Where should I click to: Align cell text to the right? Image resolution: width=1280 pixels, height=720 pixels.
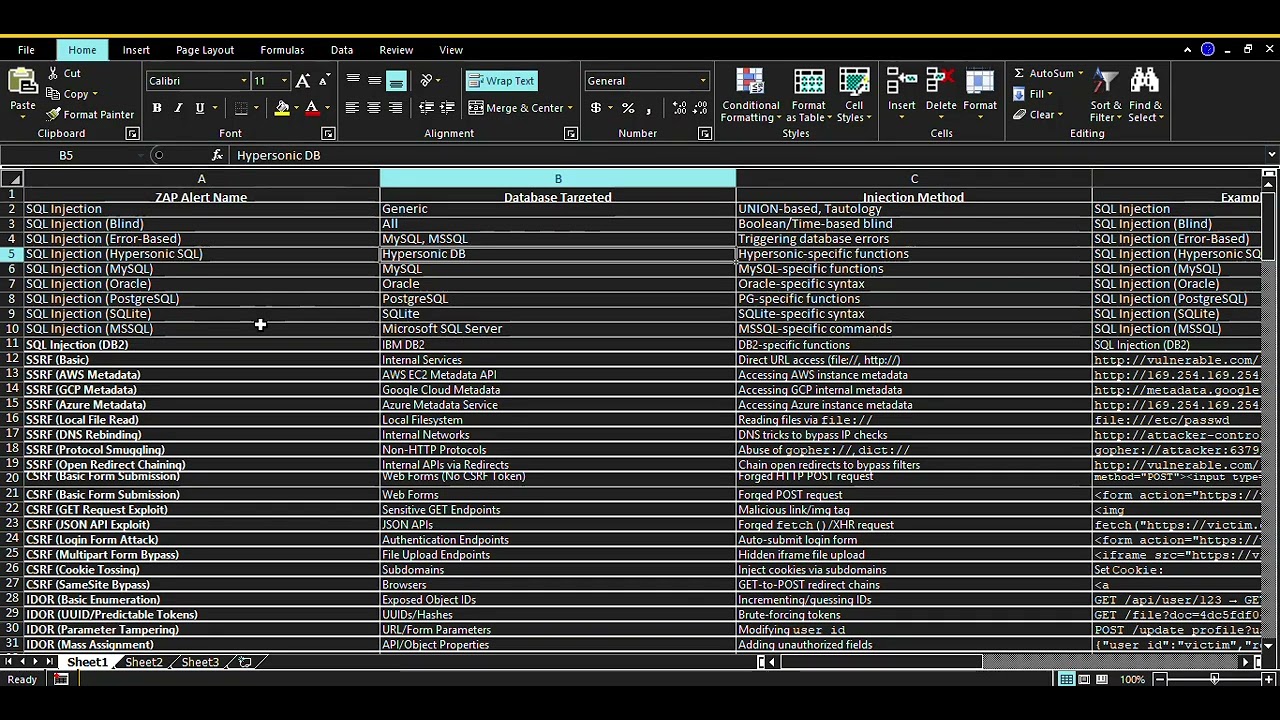coord(395,108)
